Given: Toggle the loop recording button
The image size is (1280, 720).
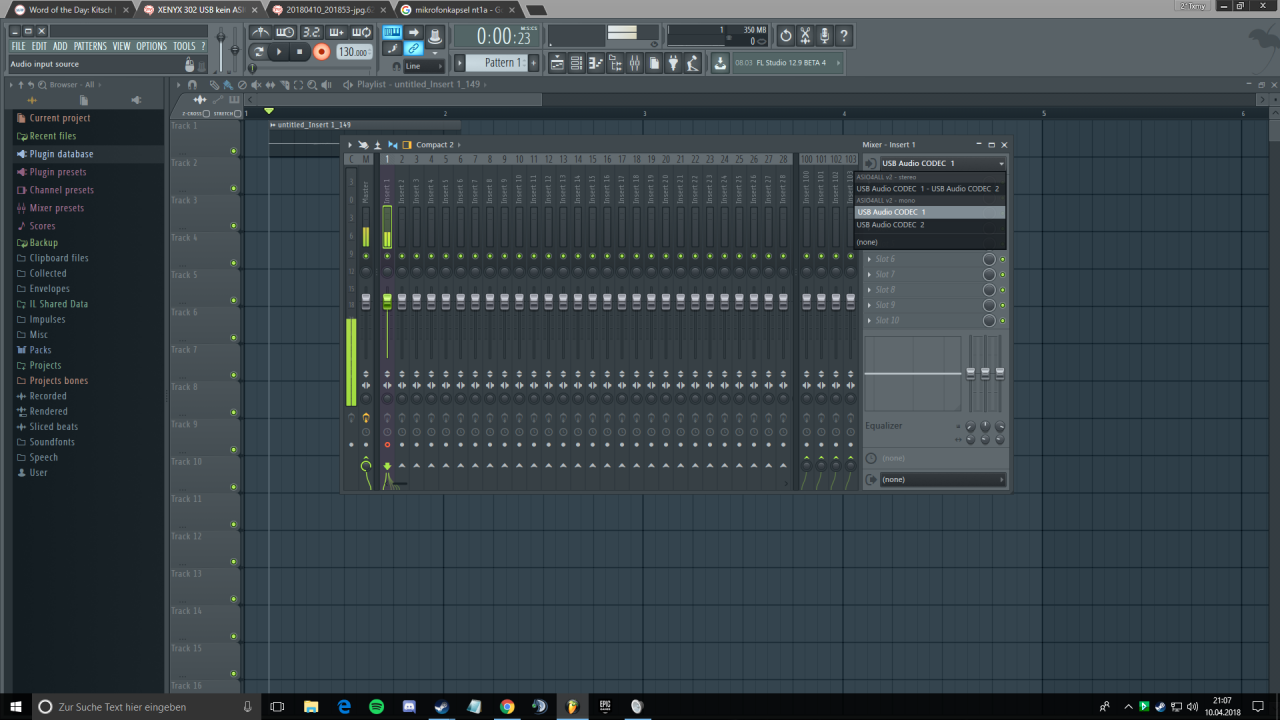Looking at the screenshot, I should click(x=361, y=33).
